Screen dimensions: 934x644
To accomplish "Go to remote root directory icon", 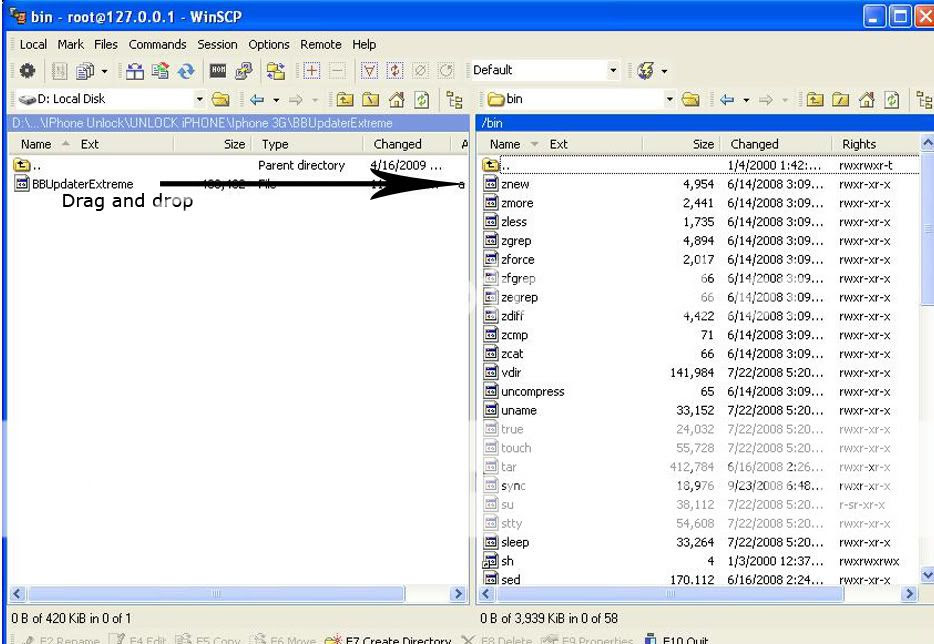I will coord(840,99).
